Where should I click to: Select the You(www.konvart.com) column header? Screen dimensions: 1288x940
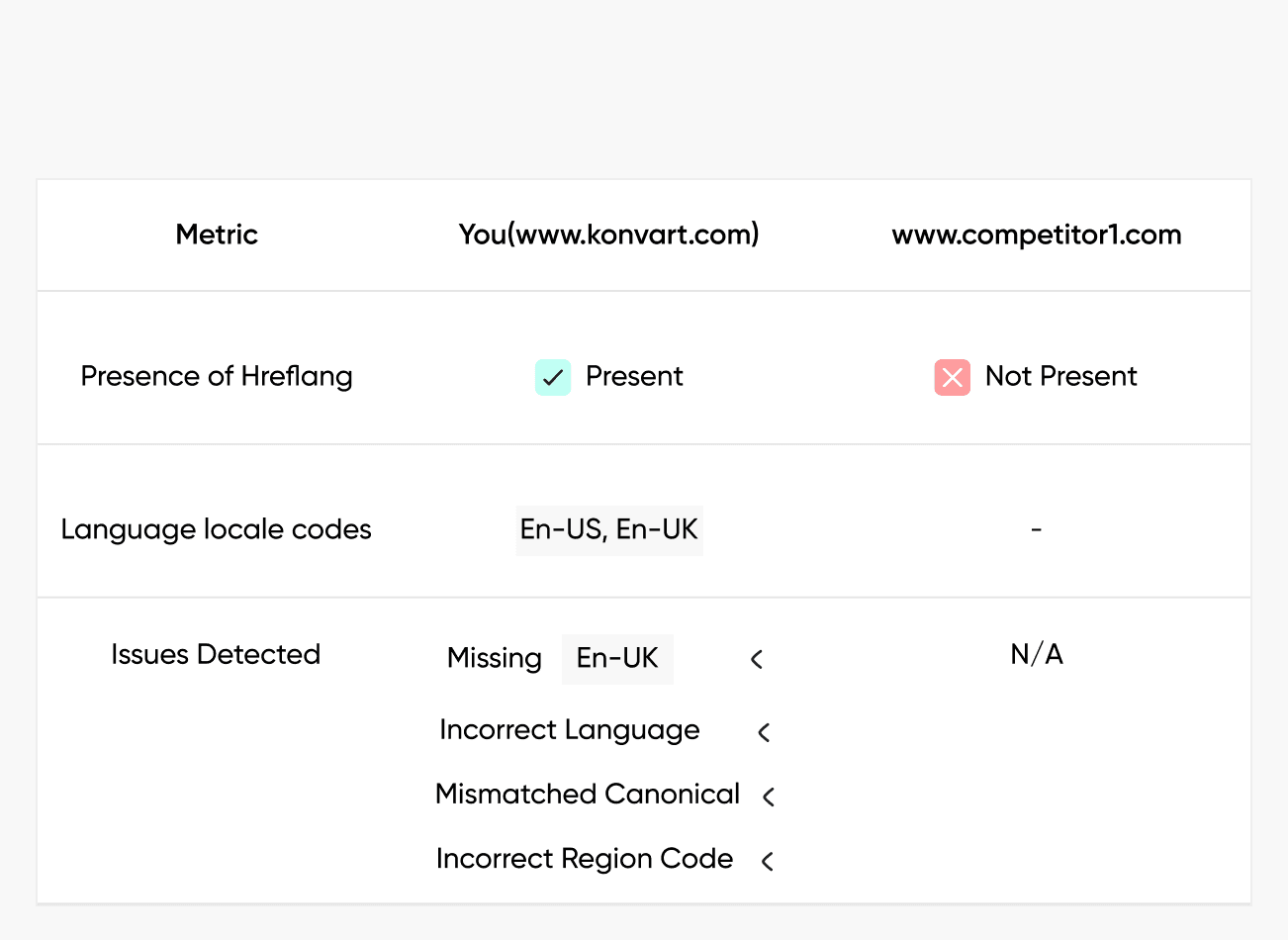[608, 235]
